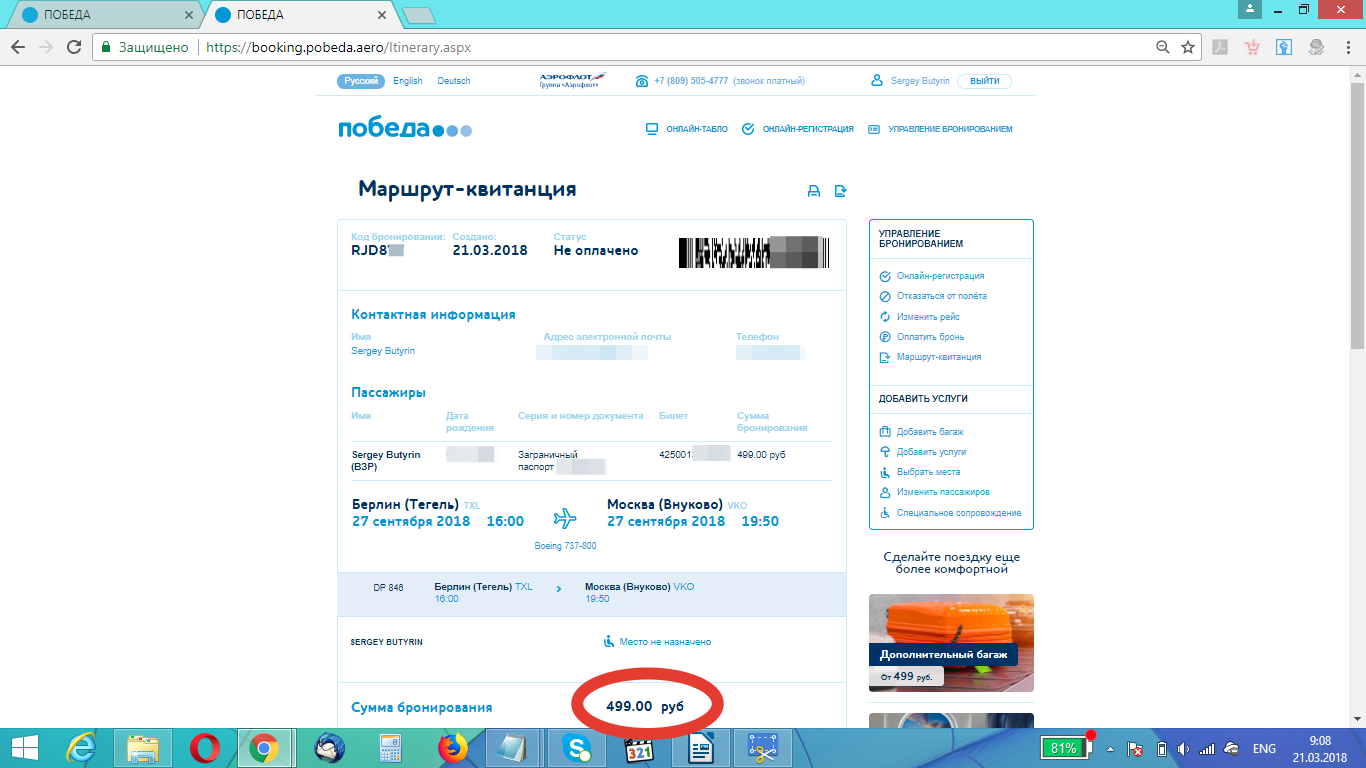Click the zoom magnifier icon in the address bar

point(1163,47)
